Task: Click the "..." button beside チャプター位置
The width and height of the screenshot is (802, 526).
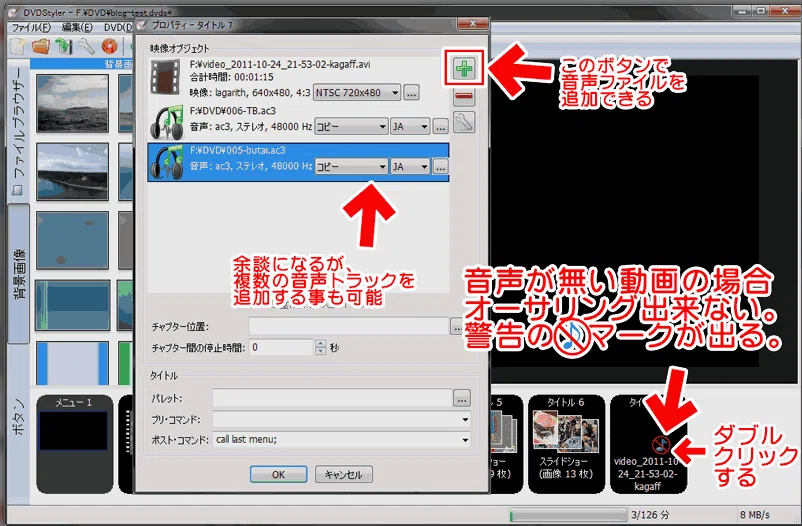Action: tap(457, 326)
